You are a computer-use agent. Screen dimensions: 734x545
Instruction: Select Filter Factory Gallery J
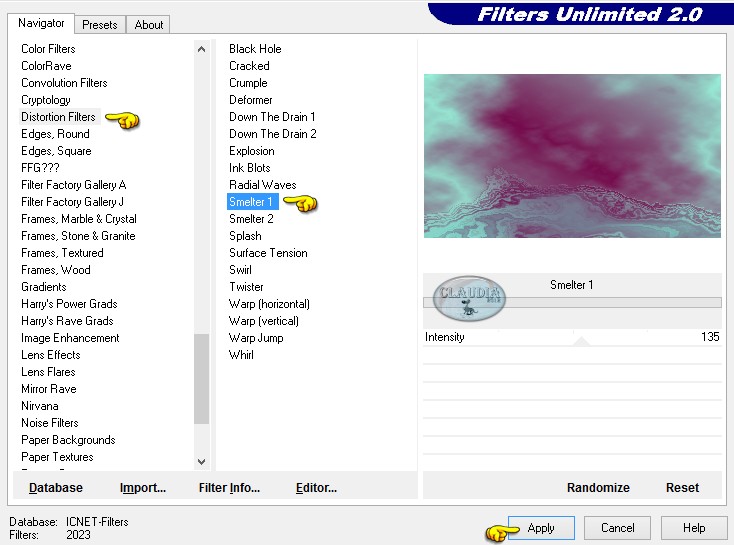click(x=72, y=202)
